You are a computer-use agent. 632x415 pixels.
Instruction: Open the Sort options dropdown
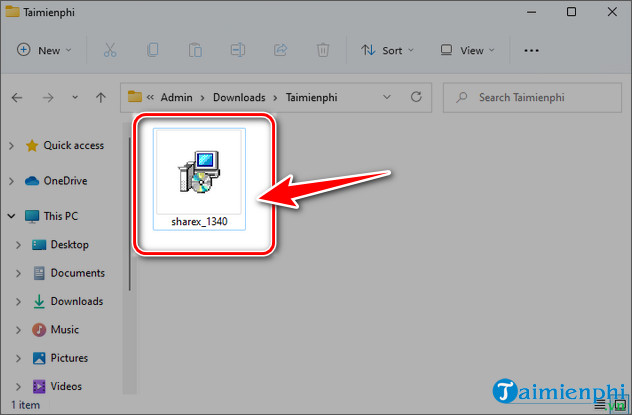pos(387,50)
